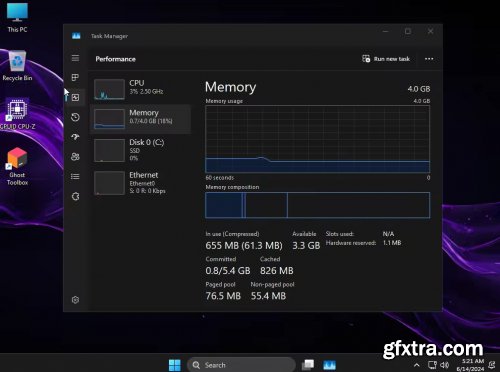Open the Windows Start button
This screenshot has height=372, width=500.
(x=175, y=365)
